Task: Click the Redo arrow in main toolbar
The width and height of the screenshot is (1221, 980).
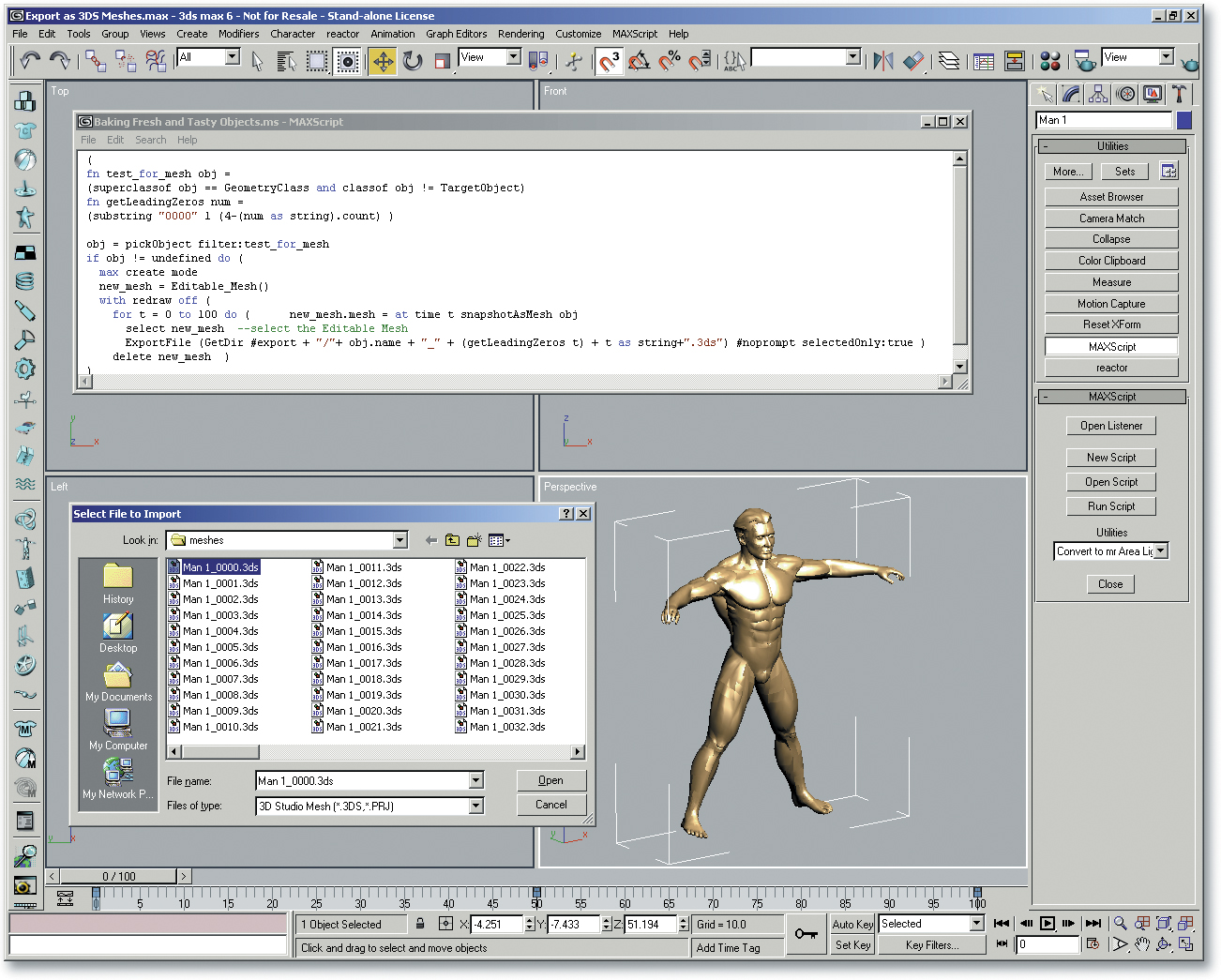Action: pyautogui.click(x=60, y=61)
